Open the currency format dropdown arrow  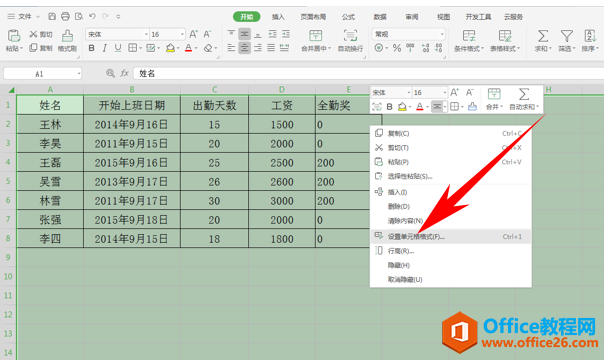(x=387, y=48)
